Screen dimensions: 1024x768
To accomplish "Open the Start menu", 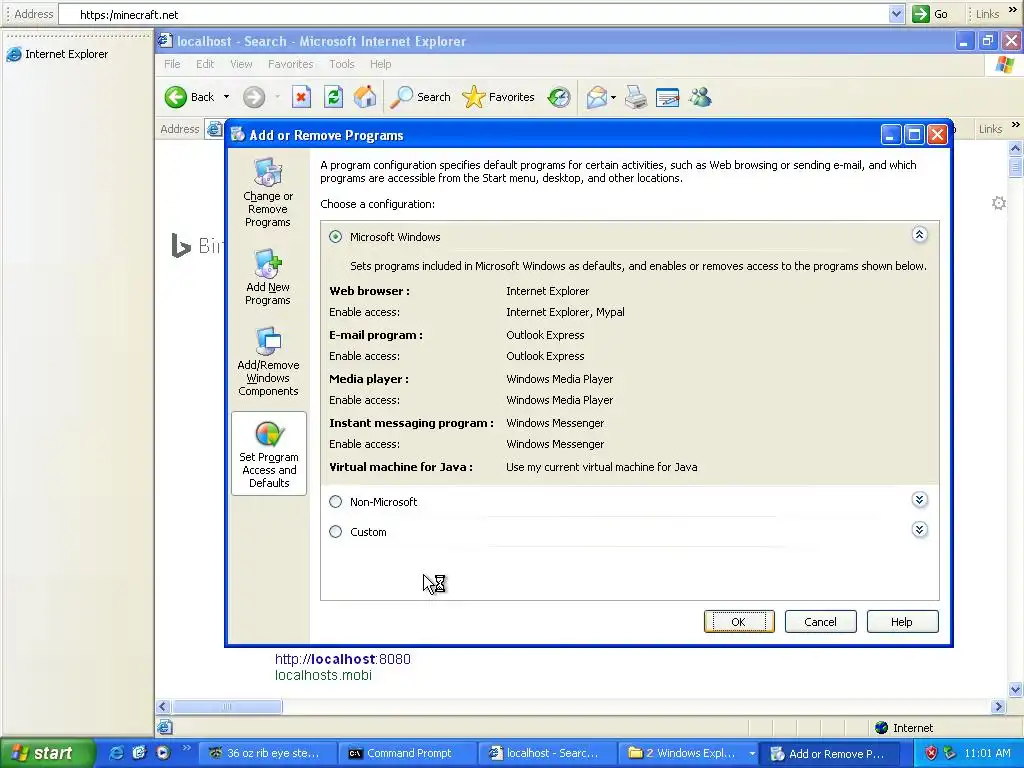I will [x=46, y=753].
